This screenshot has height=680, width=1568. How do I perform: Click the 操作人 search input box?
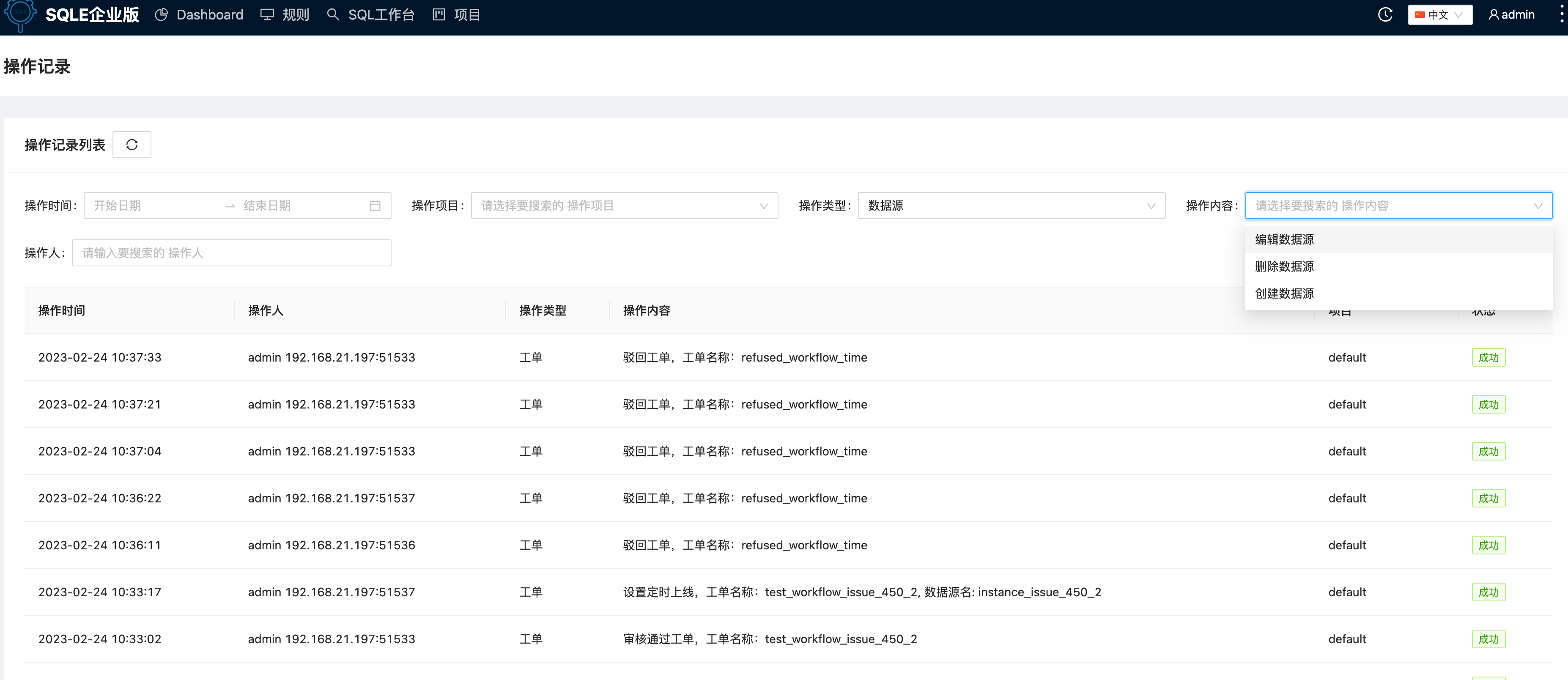pyautogui.click(x=231, y=252)
